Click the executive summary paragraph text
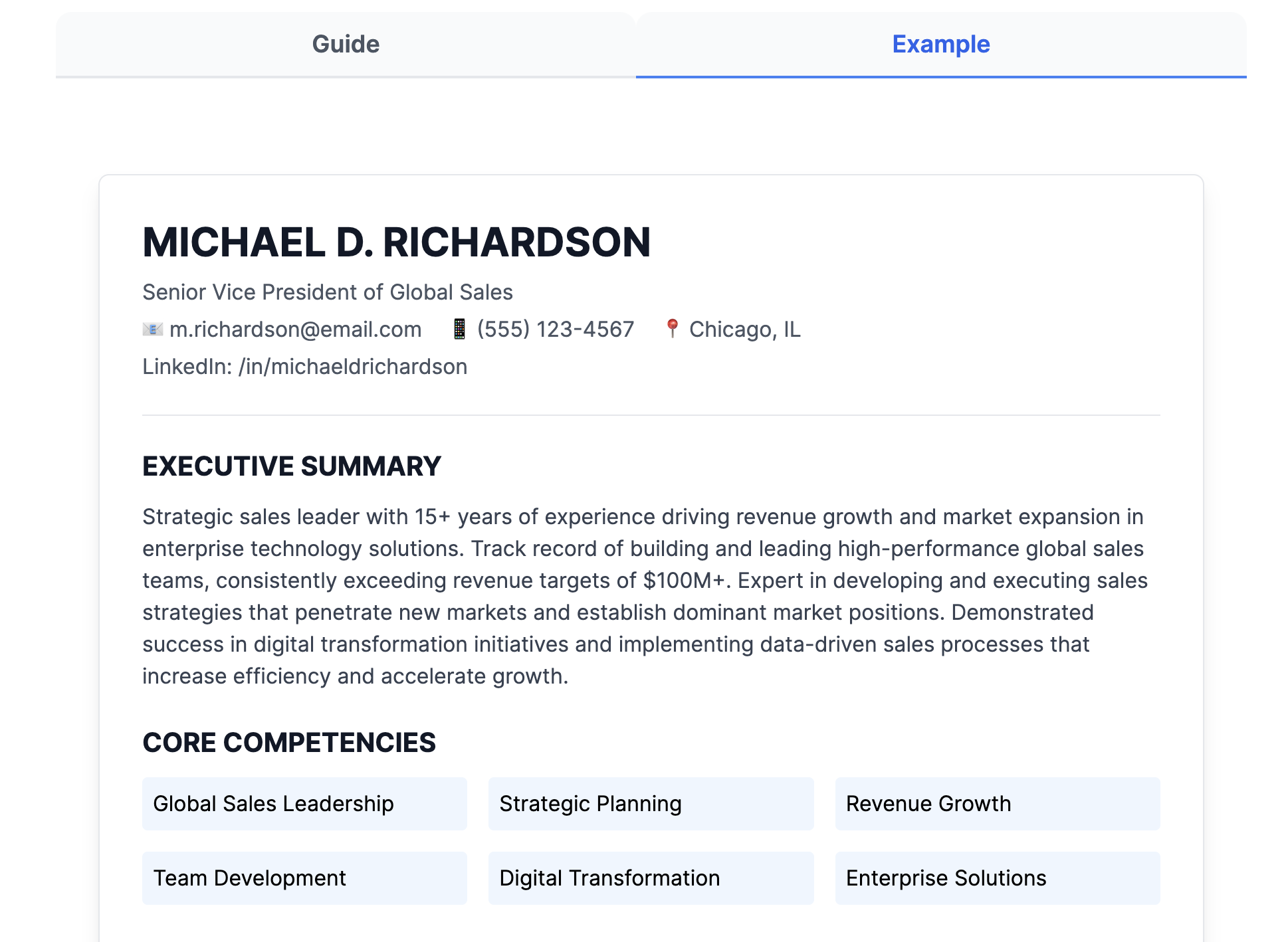1288x942 pixels. point(643,596)
